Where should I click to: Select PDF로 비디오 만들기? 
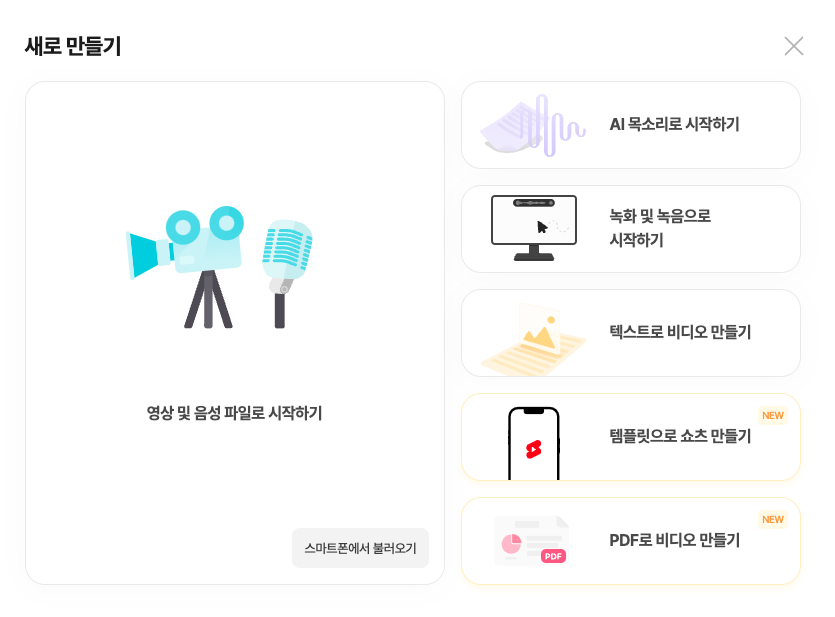point(631,541)
